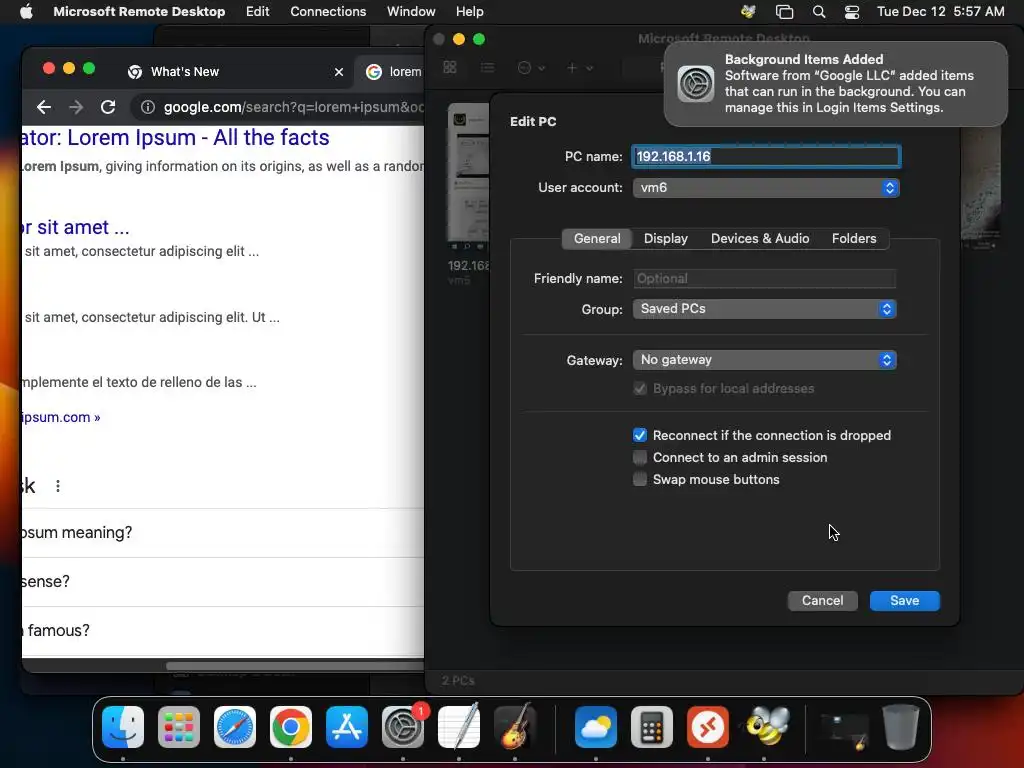Select the lorem Chrome tab
This screenshot has width=1024, height=768.
coord(391,72)
